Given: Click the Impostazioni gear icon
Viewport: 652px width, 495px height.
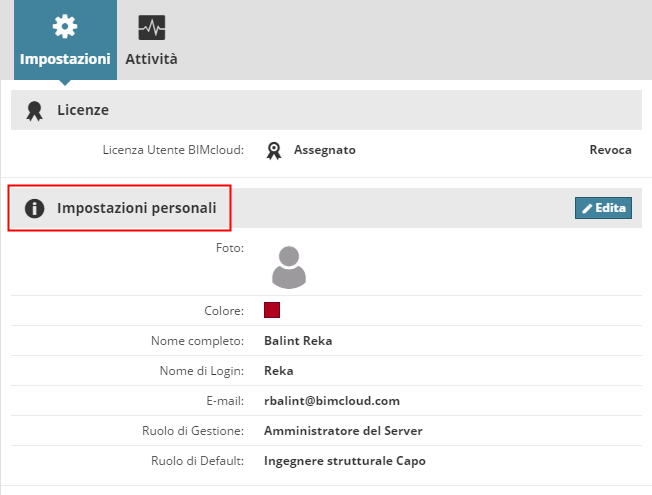Looking at the screenshot, I should [x=65, y=27].
